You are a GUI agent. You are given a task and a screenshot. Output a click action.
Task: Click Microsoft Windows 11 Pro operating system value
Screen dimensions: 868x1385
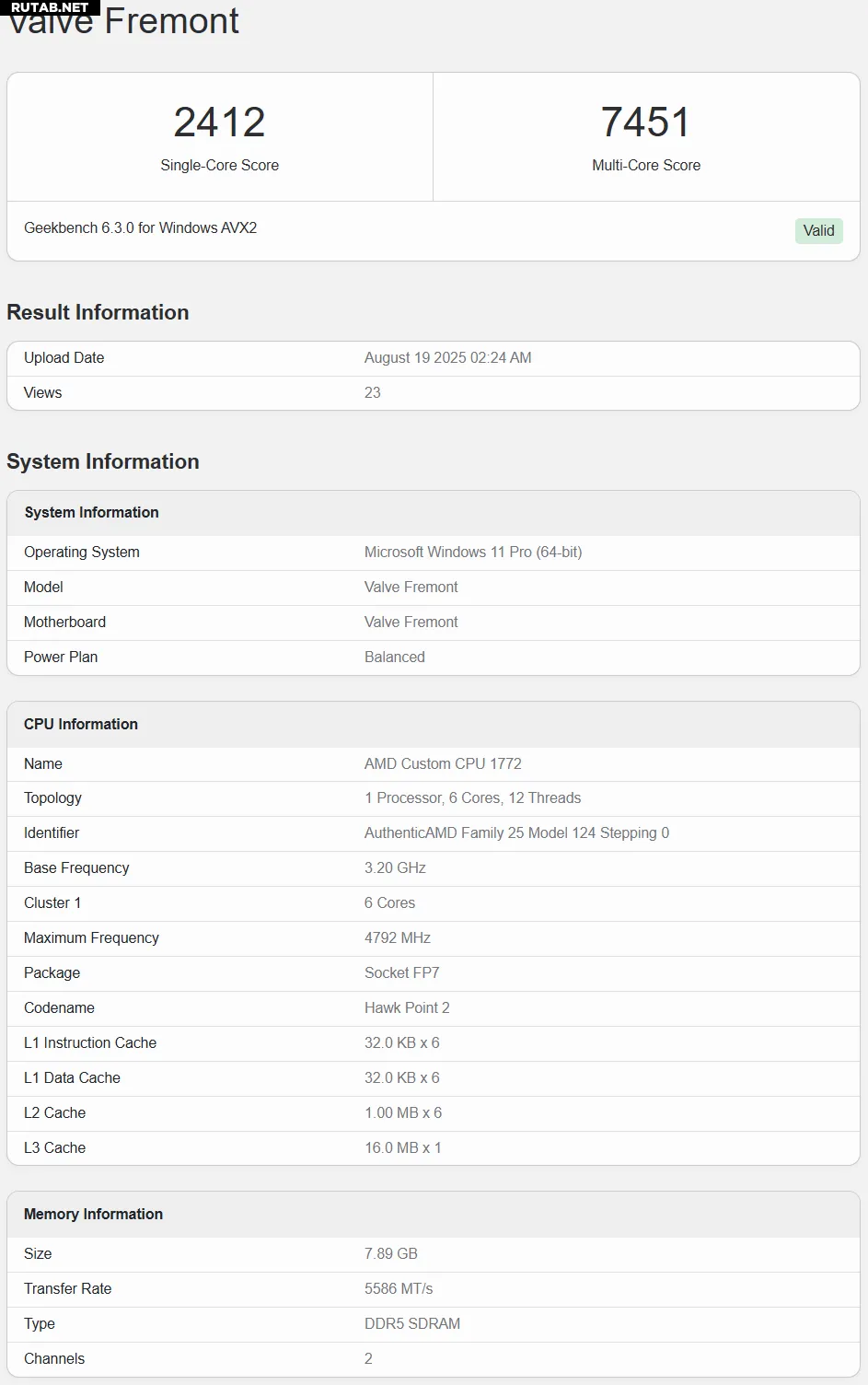[473, 552]
